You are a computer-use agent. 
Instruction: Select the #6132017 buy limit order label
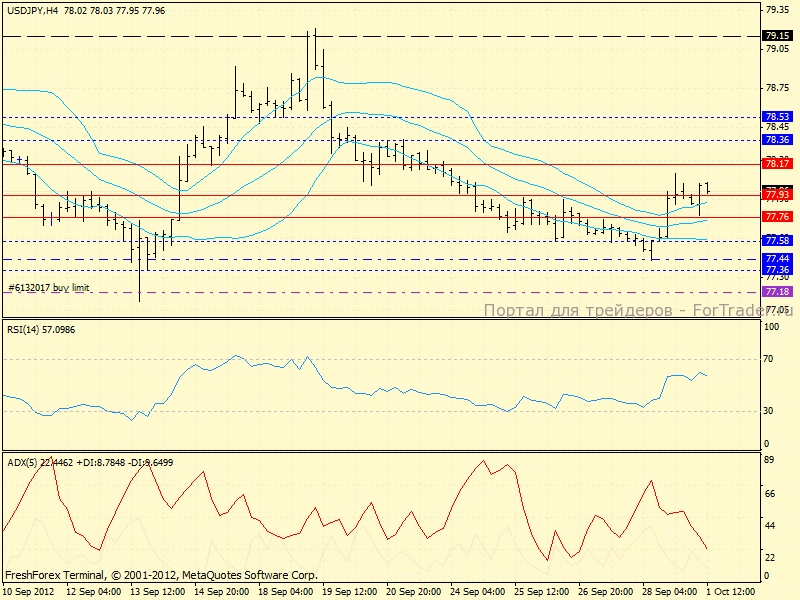point(49,288)
